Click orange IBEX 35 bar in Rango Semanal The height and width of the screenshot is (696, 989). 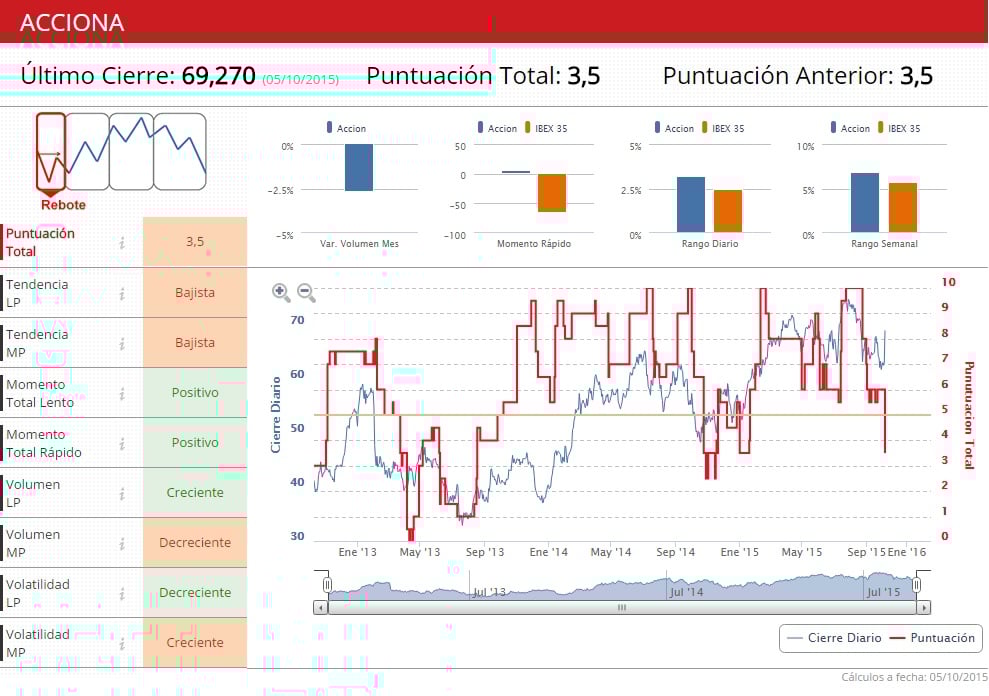[x=903, y=208]
